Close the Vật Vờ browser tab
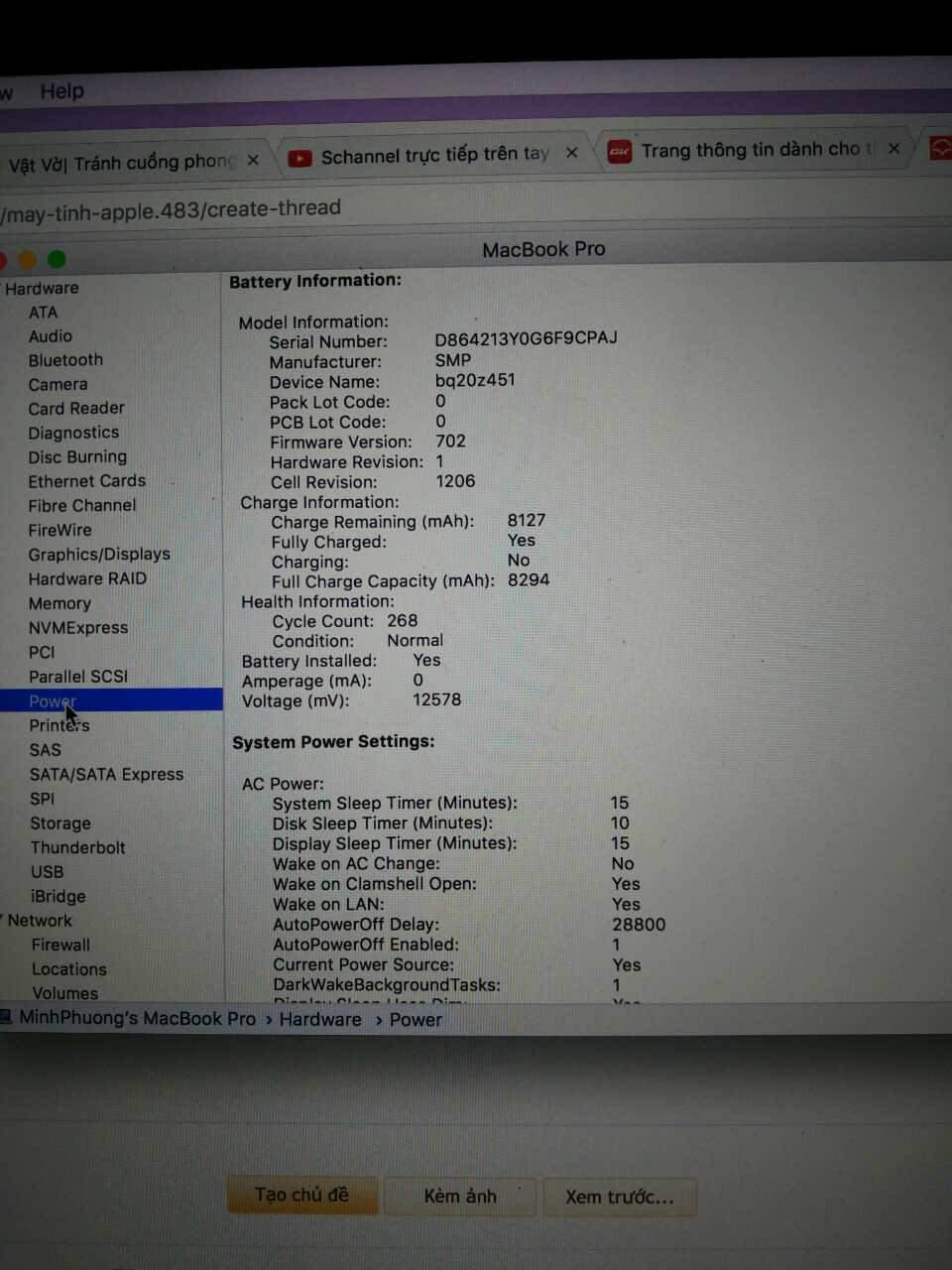The width and height of the screenshot is (952, 1270). click(253, 159)
